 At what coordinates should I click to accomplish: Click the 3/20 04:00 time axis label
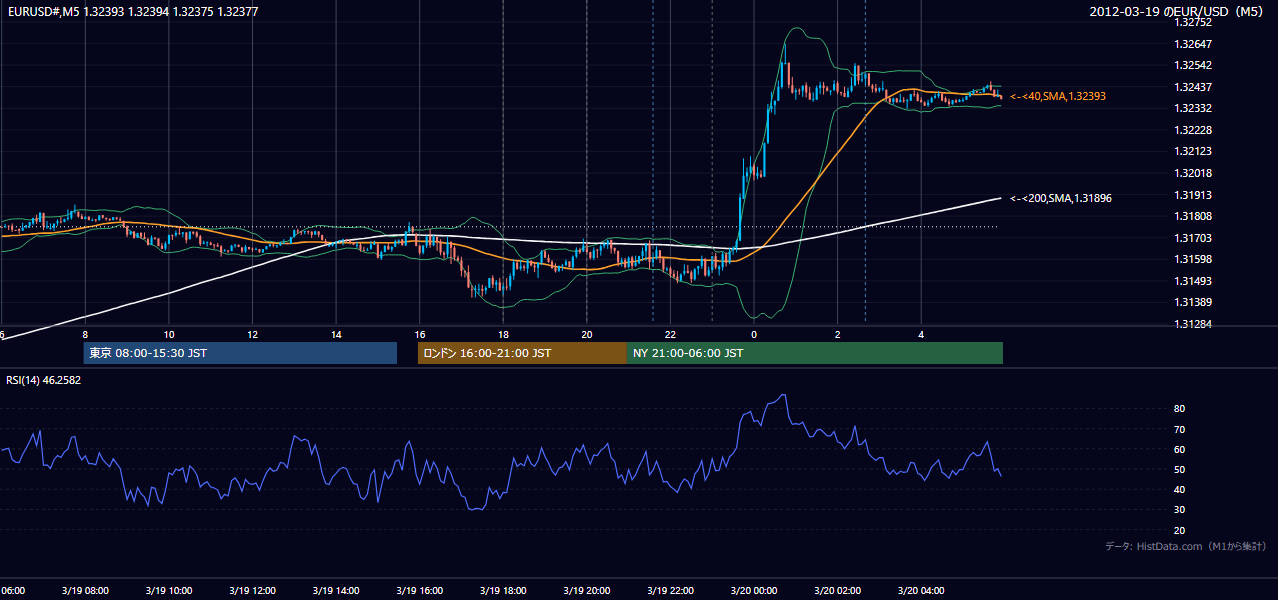921,590
